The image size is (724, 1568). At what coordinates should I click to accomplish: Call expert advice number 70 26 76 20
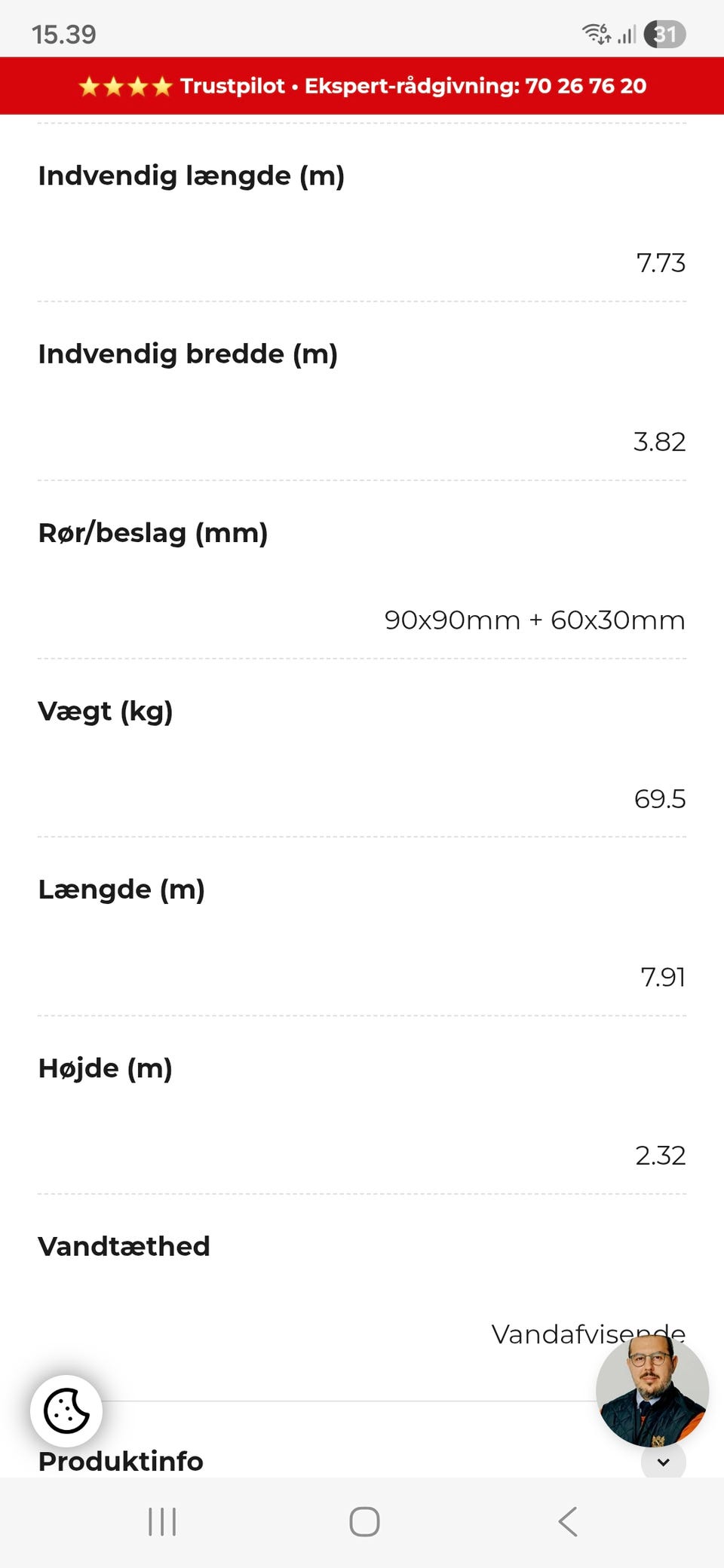coord(585,86)
